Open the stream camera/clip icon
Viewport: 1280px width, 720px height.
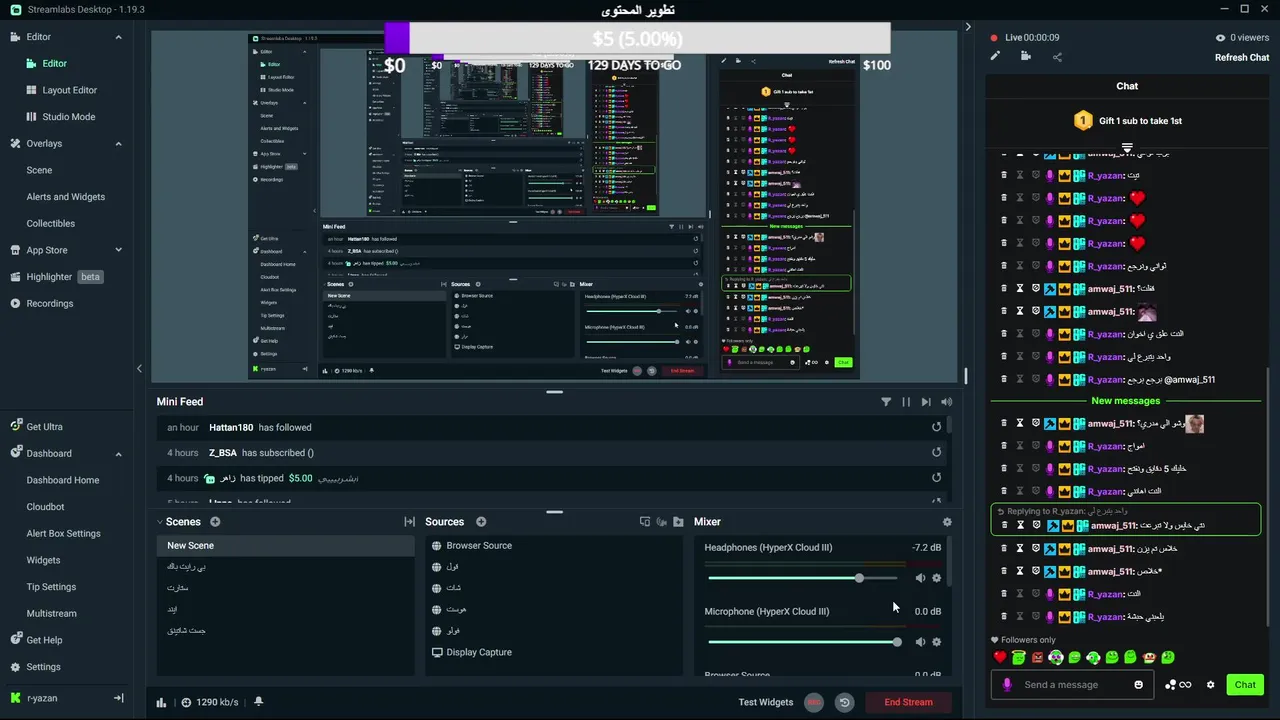coord(1026,56)
